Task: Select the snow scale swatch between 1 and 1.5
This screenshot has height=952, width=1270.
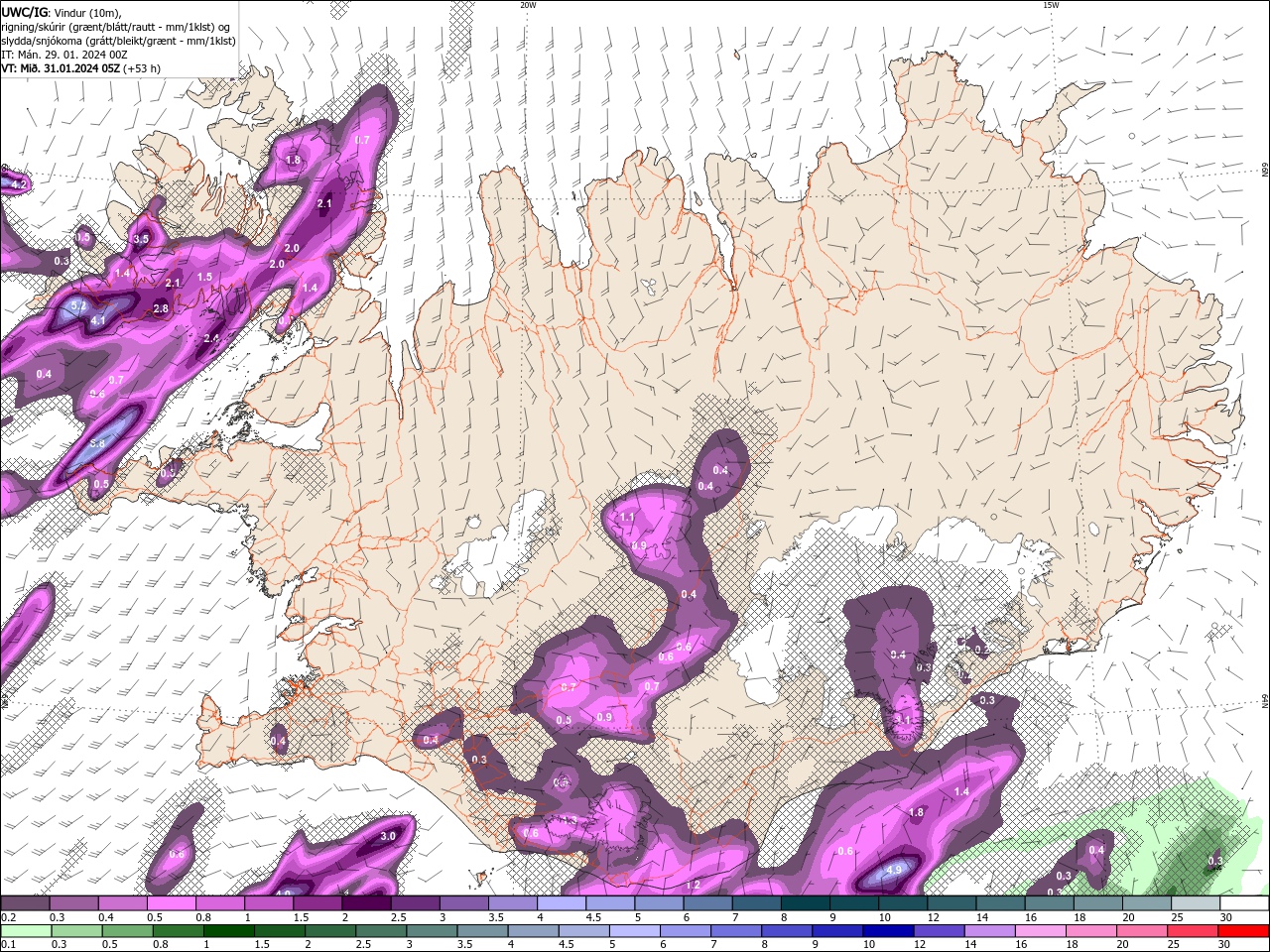Action: pyautogui.click(x=269, y=903)
